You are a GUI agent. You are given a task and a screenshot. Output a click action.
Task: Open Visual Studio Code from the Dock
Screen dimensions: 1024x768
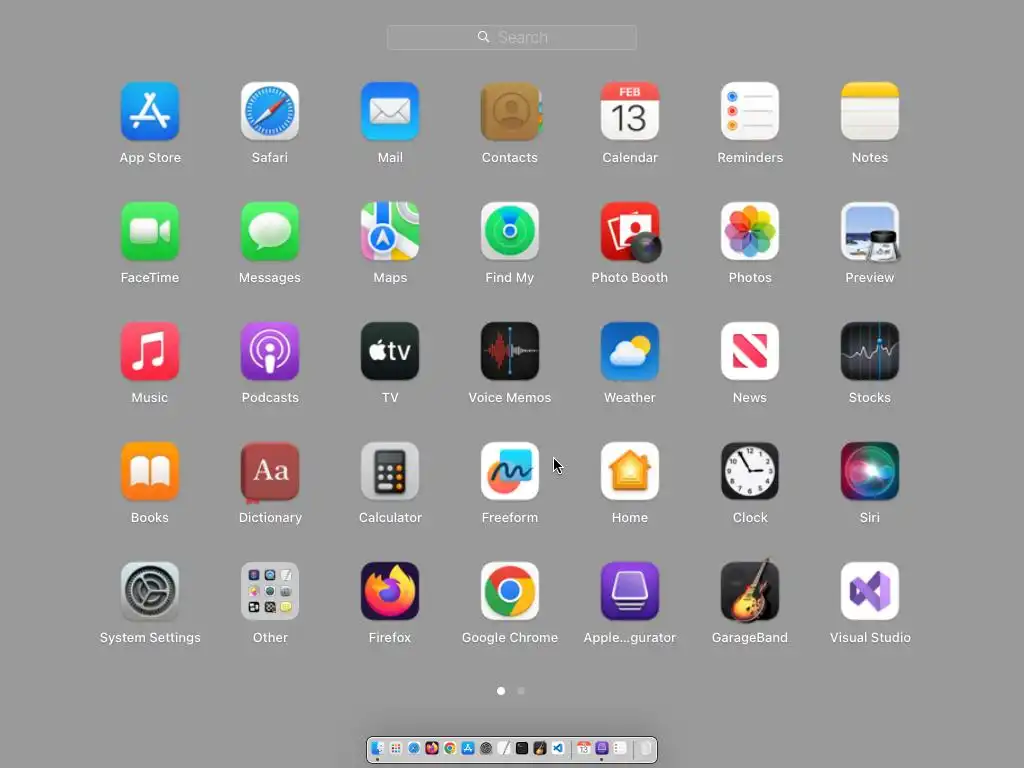point(558,748)
